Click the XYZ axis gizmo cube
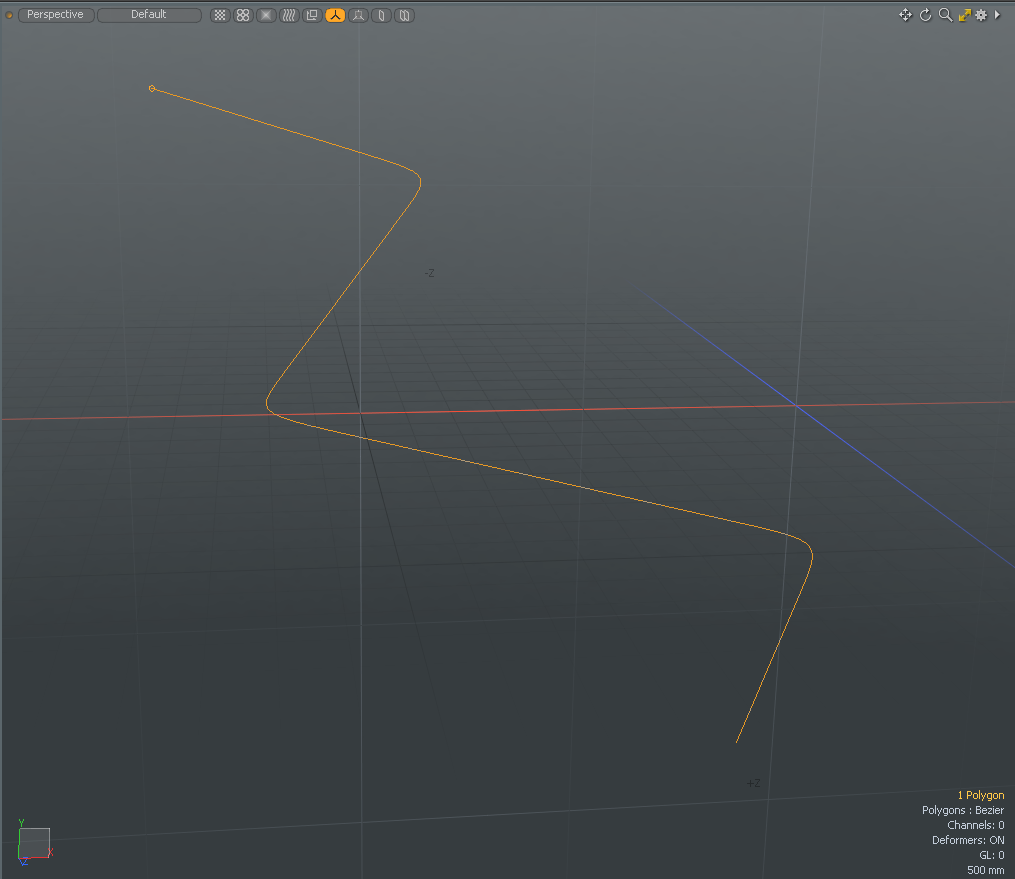1015x879 pixels. (34, 843)
